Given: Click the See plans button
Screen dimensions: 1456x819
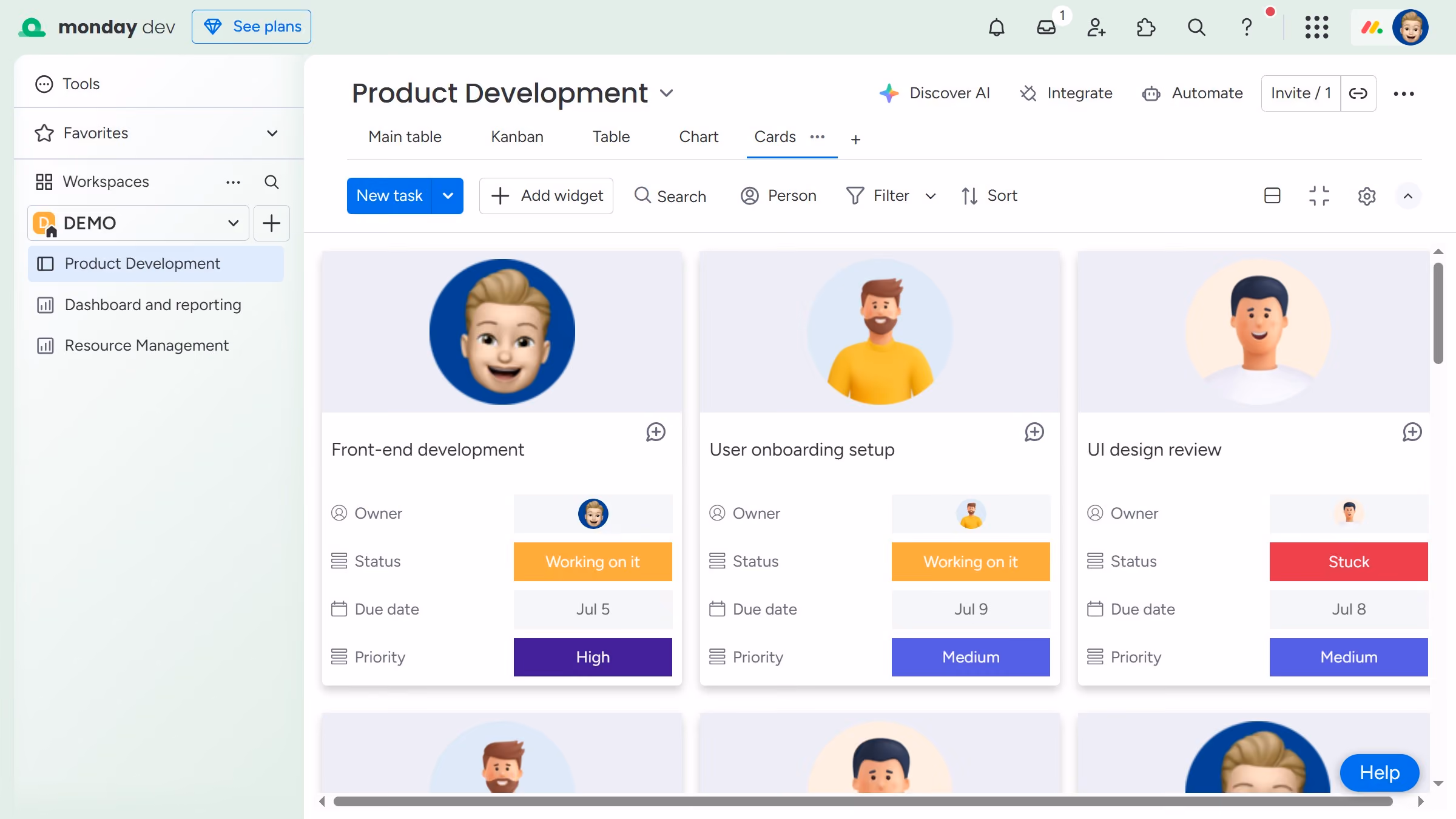Looking at the screenshot, I should (x=251, y=27).
